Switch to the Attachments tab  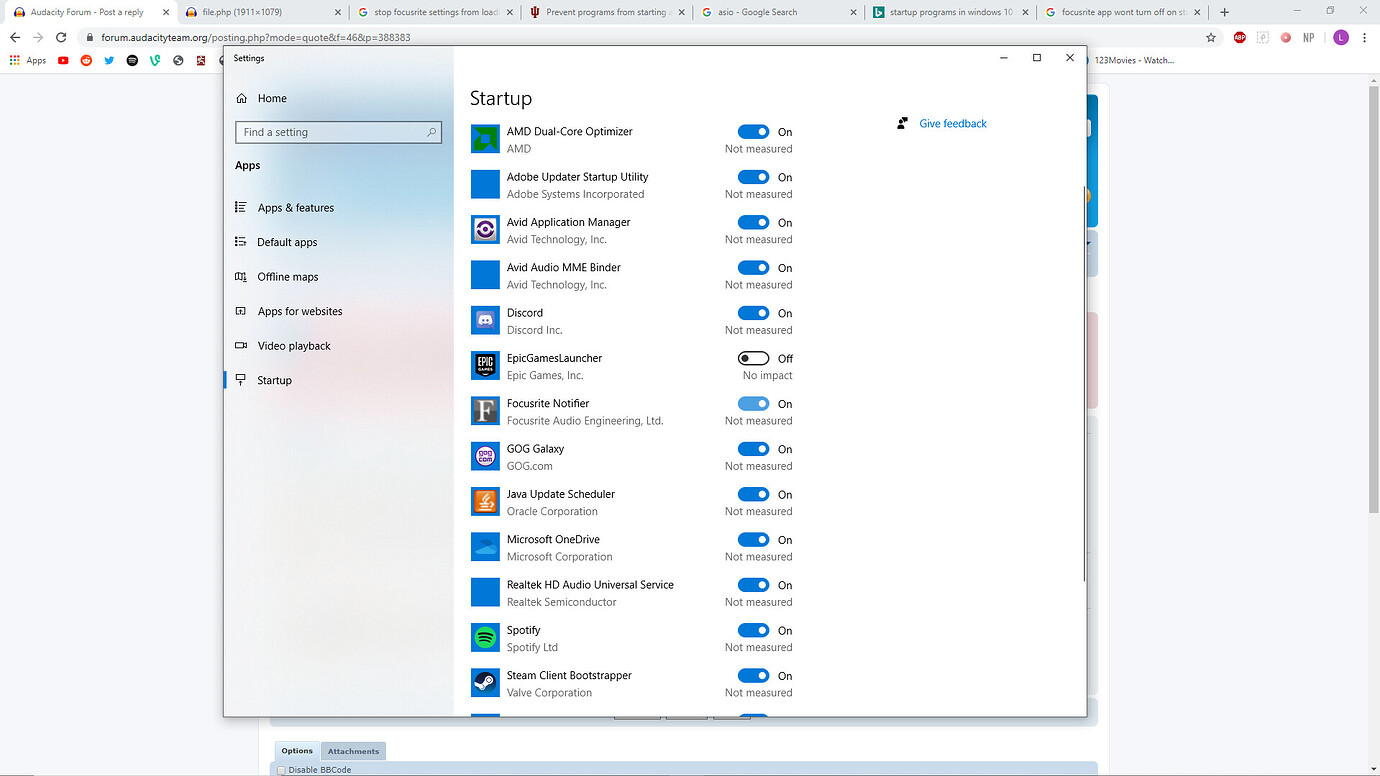pyautogui.click(x=353, y=751)
